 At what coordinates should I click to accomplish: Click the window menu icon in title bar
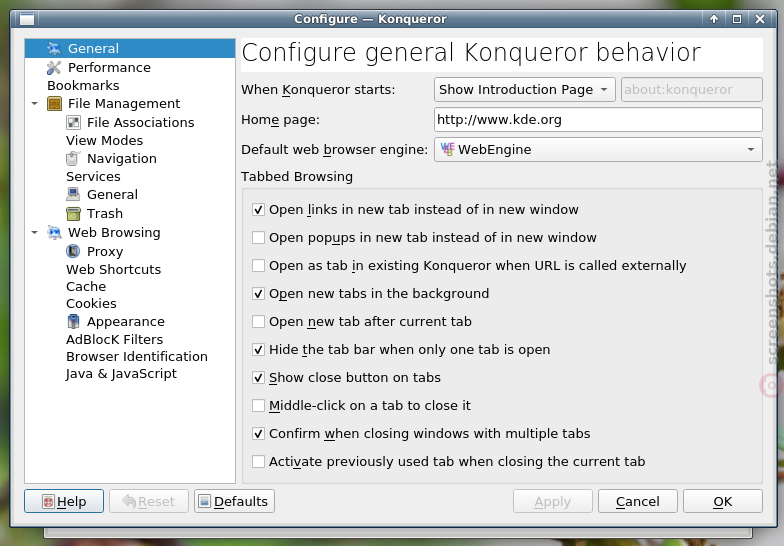coord(26,19)
